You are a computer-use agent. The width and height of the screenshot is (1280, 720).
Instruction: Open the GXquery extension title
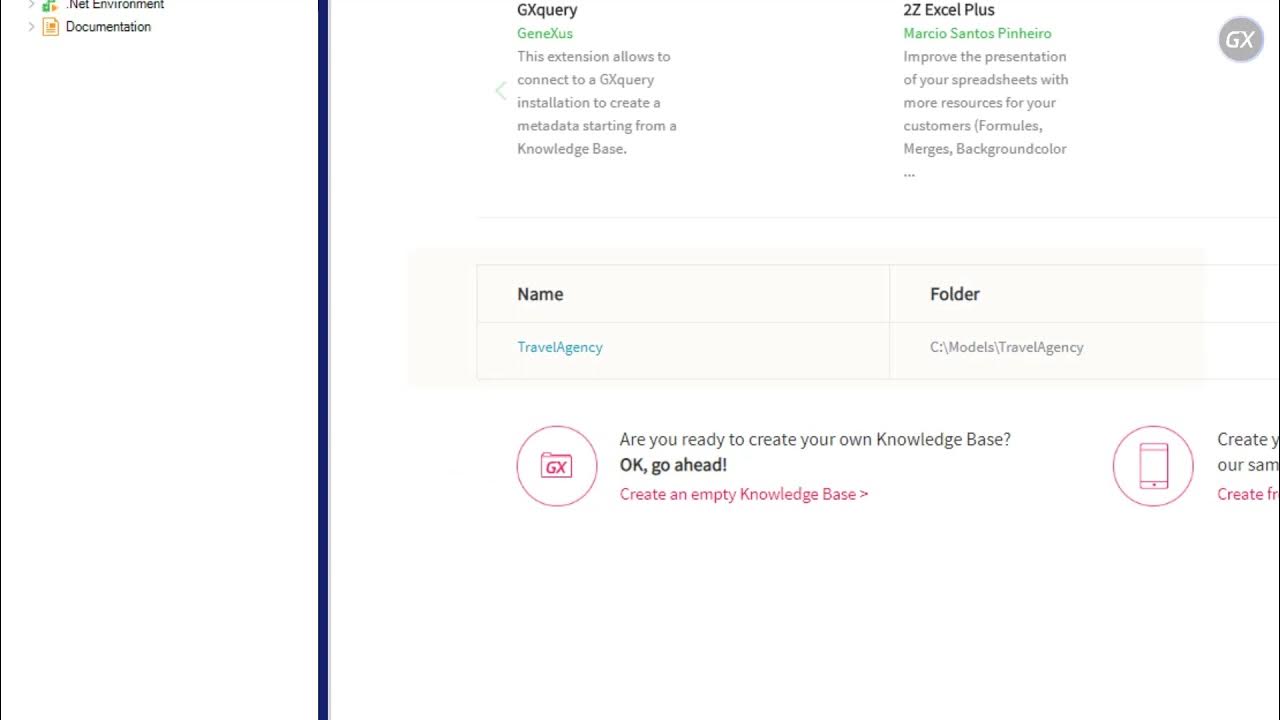click(547, 10)
